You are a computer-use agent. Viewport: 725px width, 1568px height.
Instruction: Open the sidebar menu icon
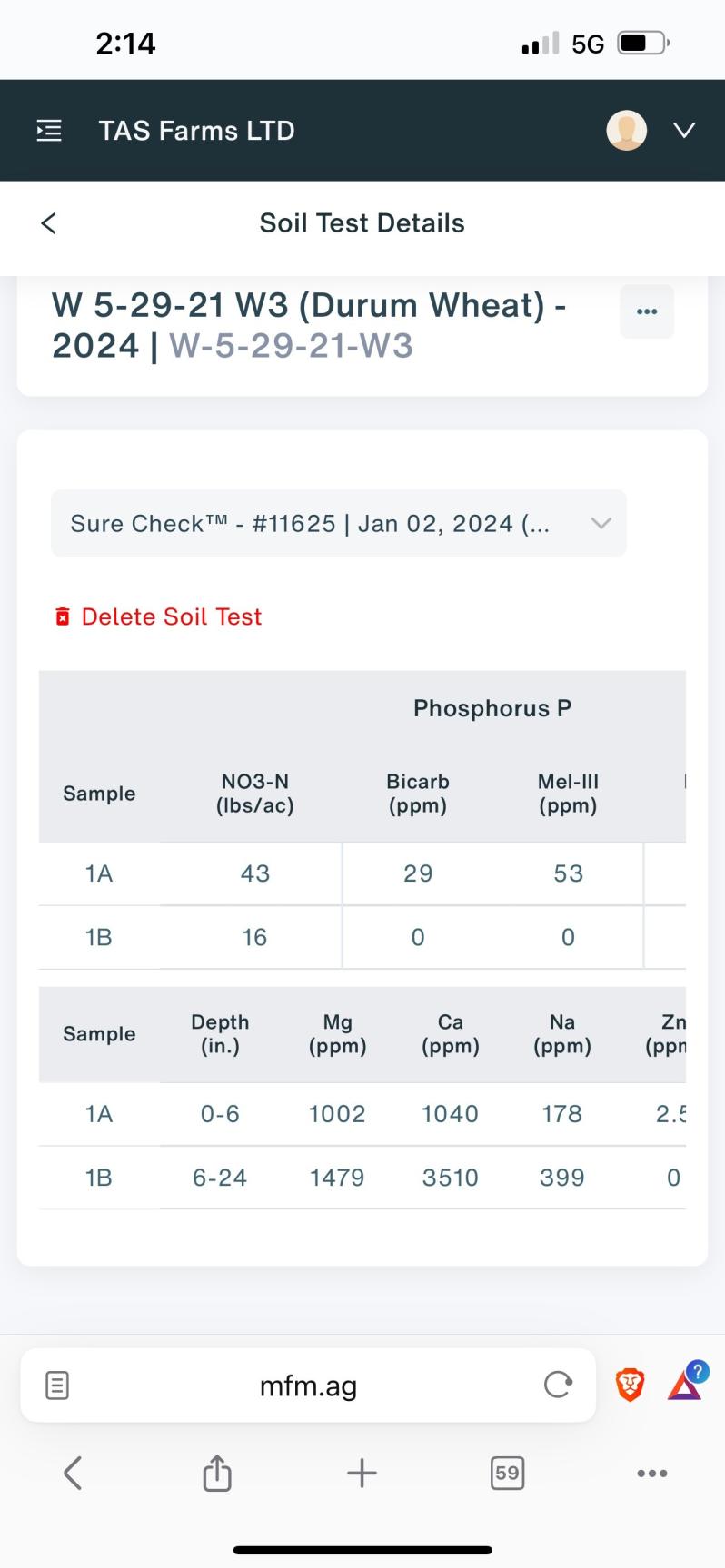pyautogui.click(x=49, y=131)
